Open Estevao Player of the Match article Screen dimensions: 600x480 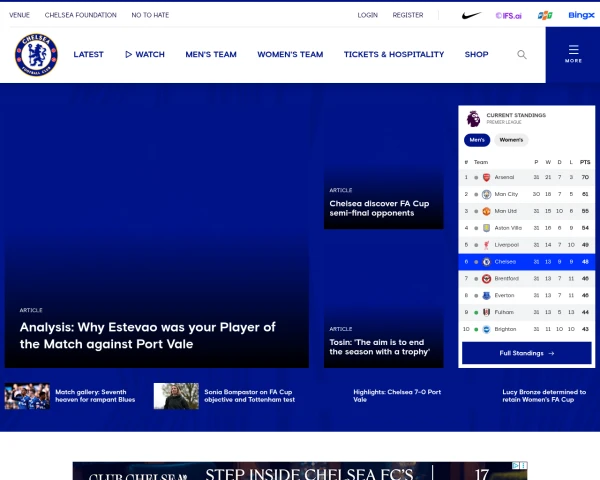(147, 336)
